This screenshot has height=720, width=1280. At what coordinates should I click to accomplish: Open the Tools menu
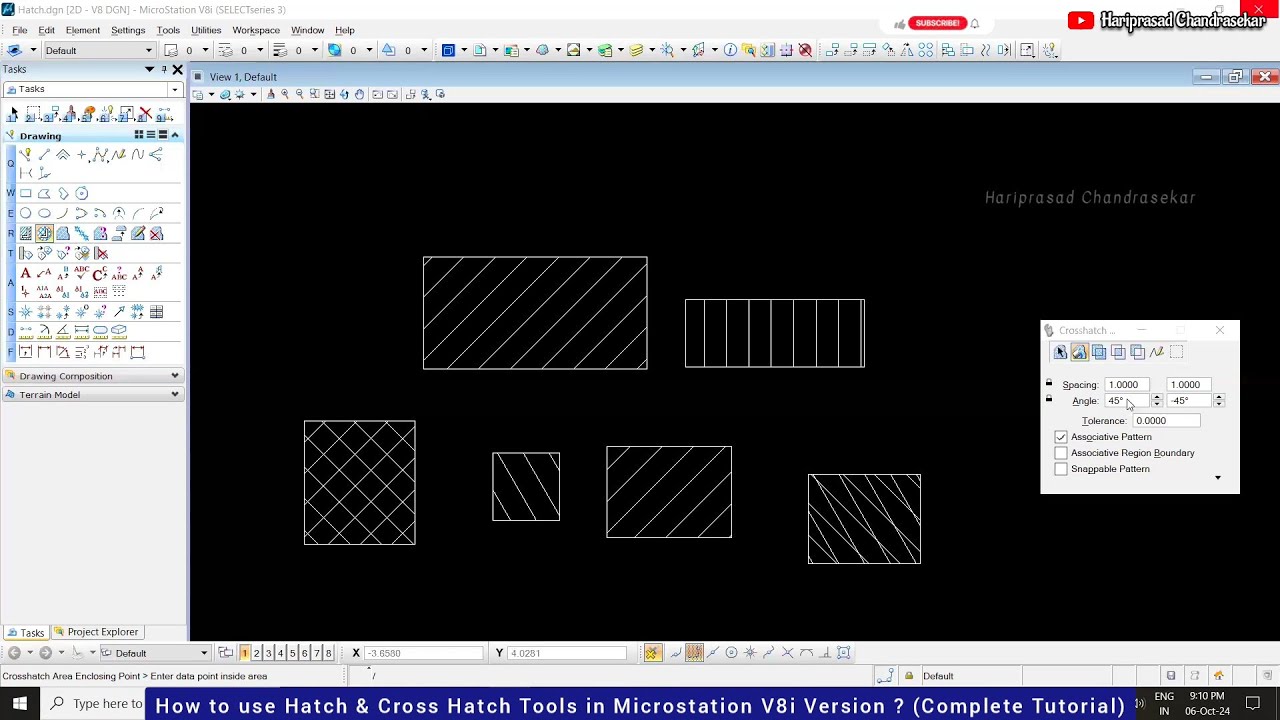pyautogui.click(x=168, y=30)
